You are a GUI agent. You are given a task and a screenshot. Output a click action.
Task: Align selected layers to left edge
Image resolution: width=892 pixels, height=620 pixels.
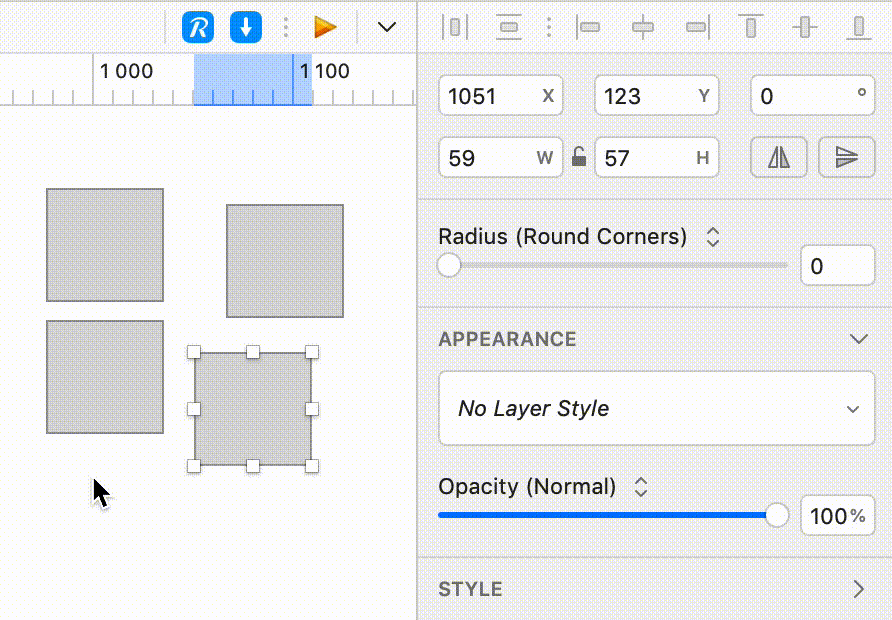[x=588, y=27]
